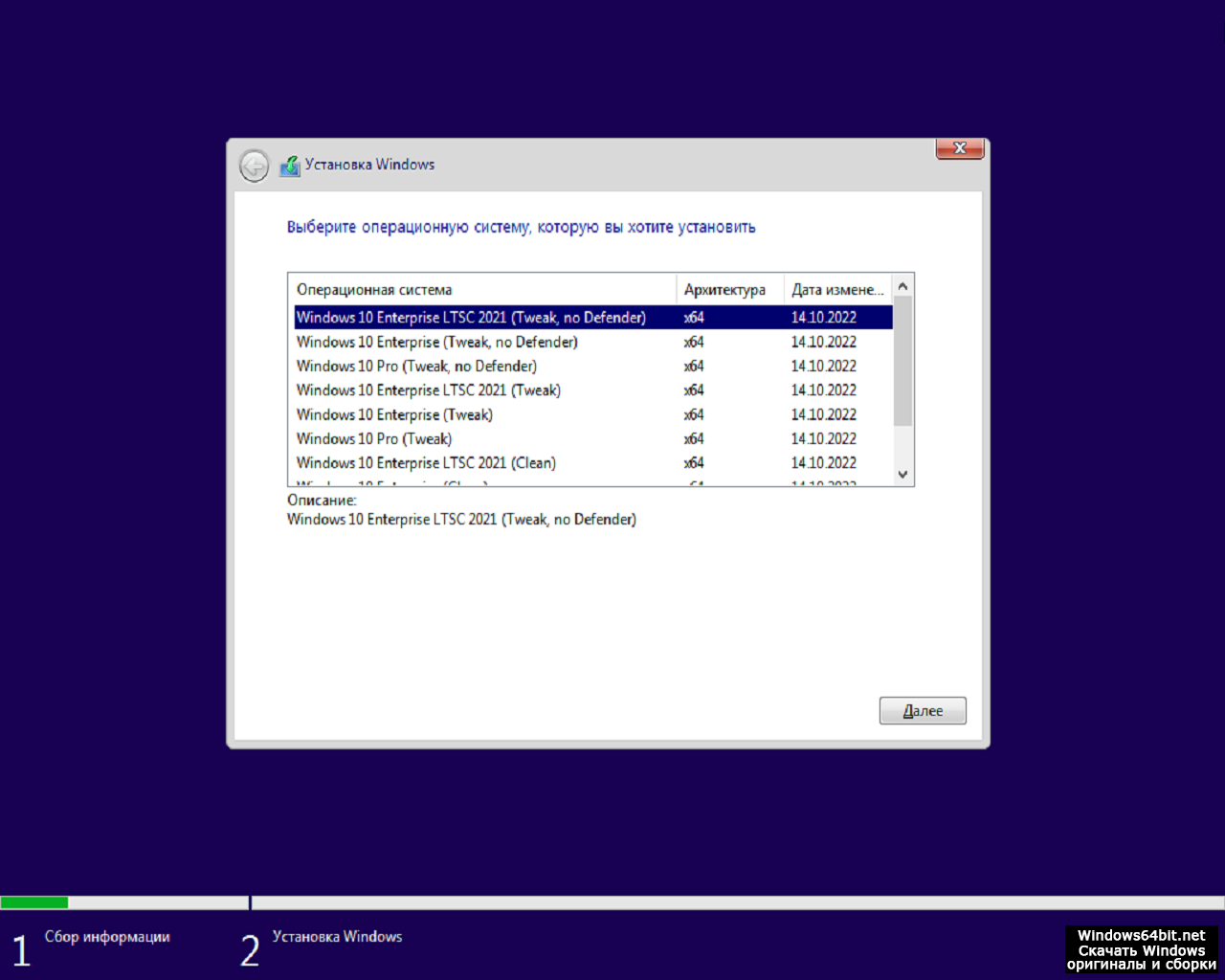Viewport: 1225px width, 980px height.
Task: Select Windows 10 Enterprise LTSC 2021 (Clean)
Action: [x=426, y=463]
